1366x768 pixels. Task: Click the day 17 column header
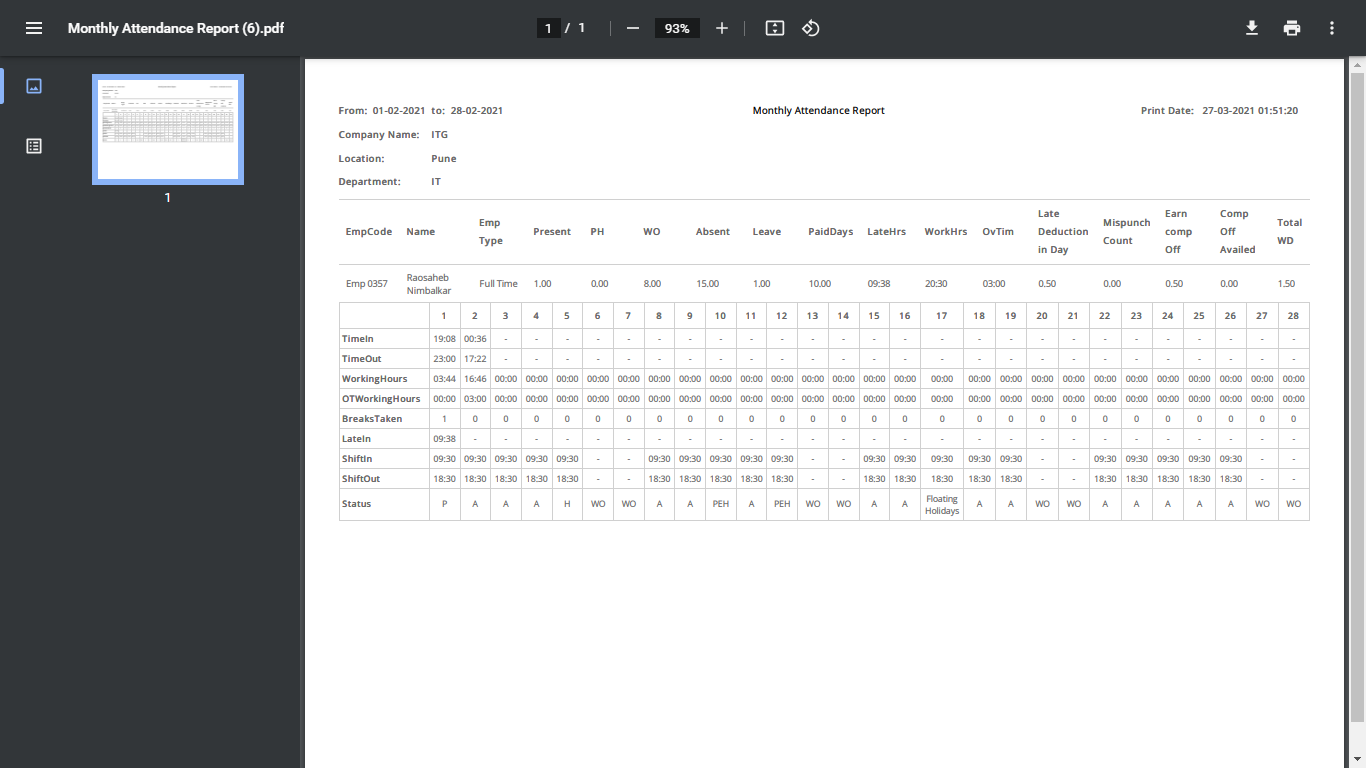coord(942,316)
